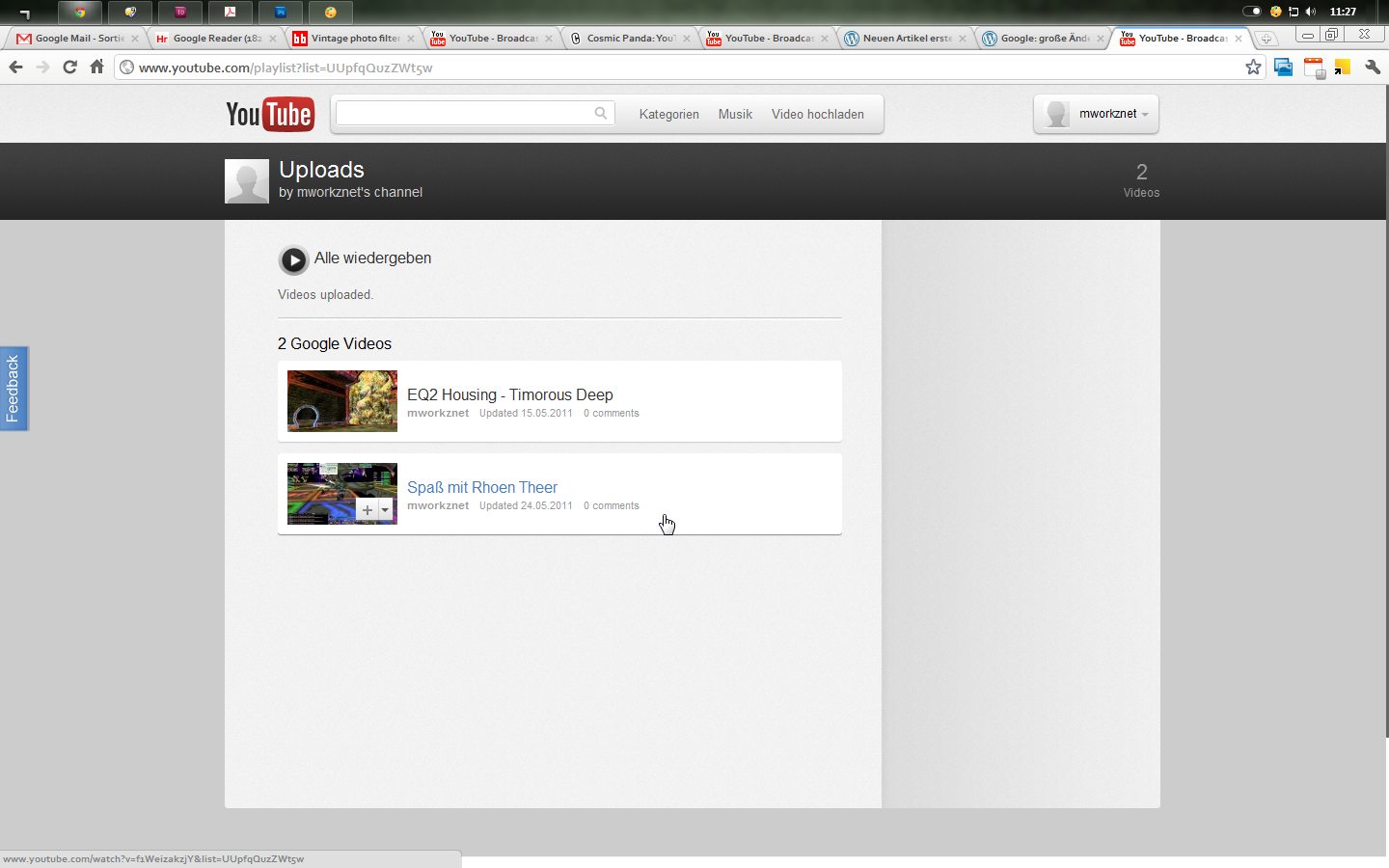Screen dimensions: 1389x868
Task: Go to the browser home icon
Action: (x=96, y=68)
